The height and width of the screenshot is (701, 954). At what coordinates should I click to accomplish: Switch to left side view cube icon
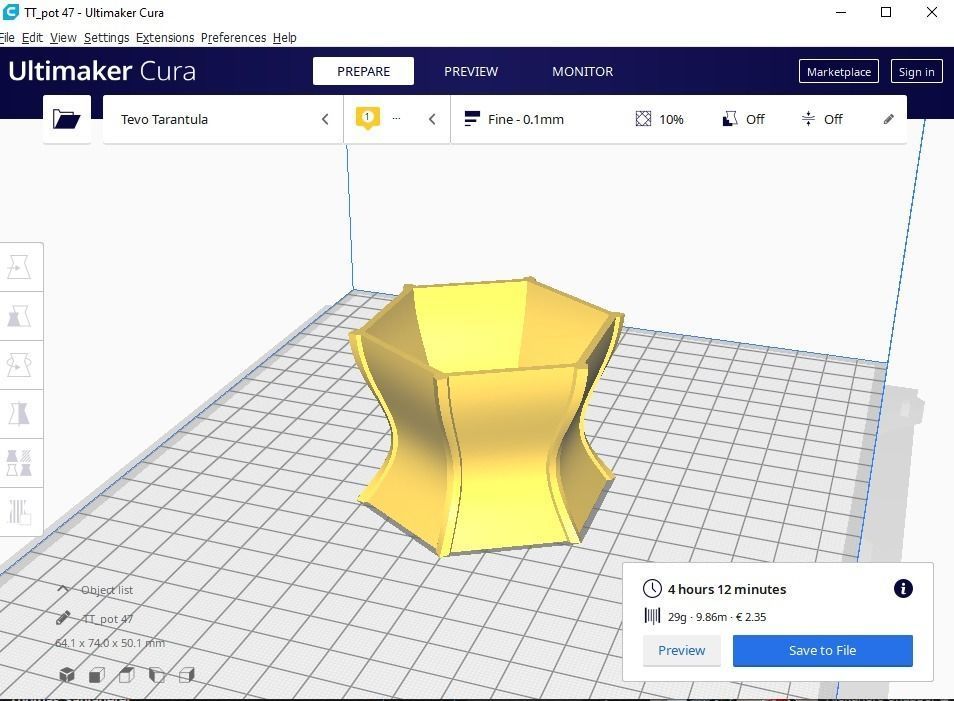(x=157, y=674)
